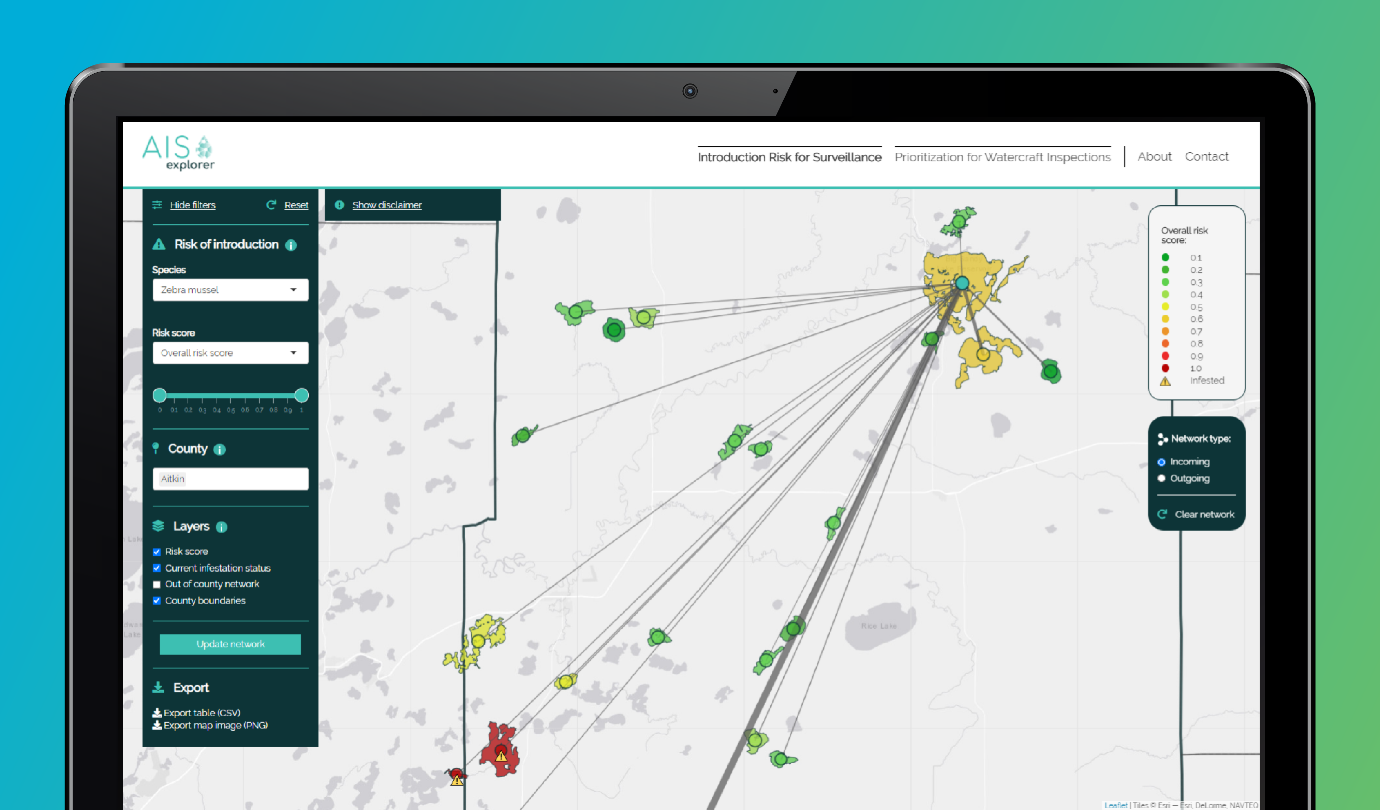Click the Reset circular arrow icon
Viewport: 1380px width, 810px height.
point(270,205)
